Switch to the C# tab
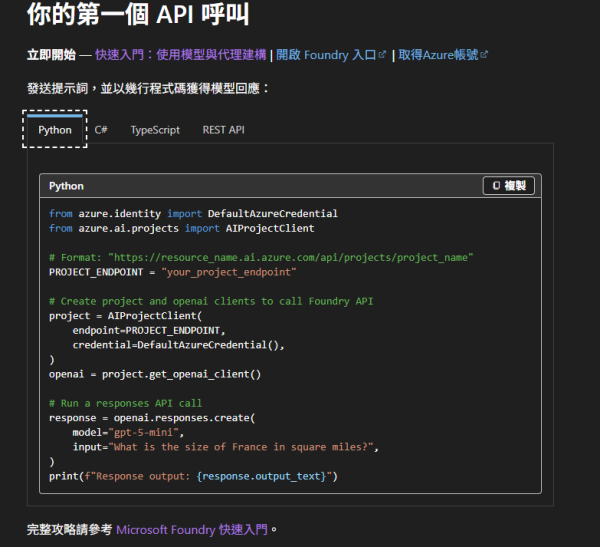The width and height of the screenshot is (600, 547). 101,130
